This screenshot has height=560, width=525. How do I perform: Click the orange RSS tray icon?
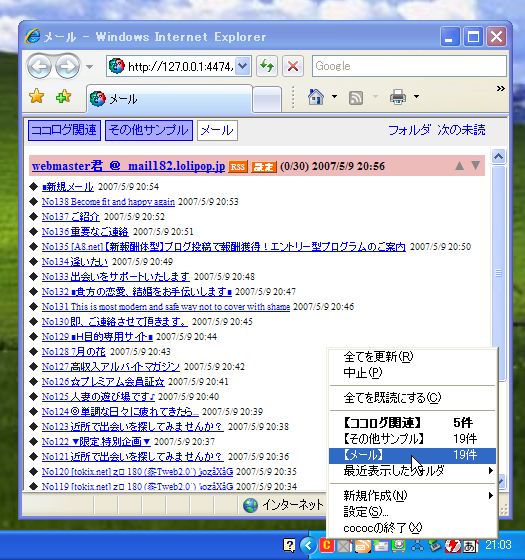coord(362,546)
